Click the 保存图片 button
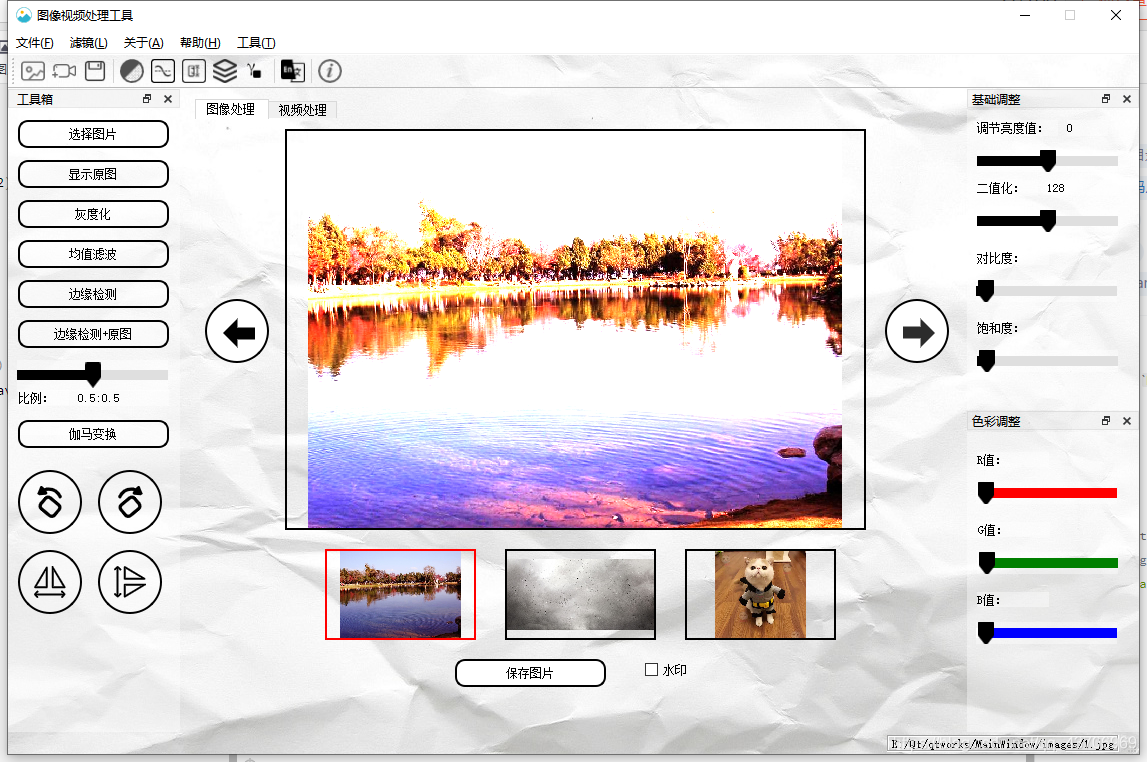The width and height of the screenshot is (1147, 762). [x=530, y=673]
